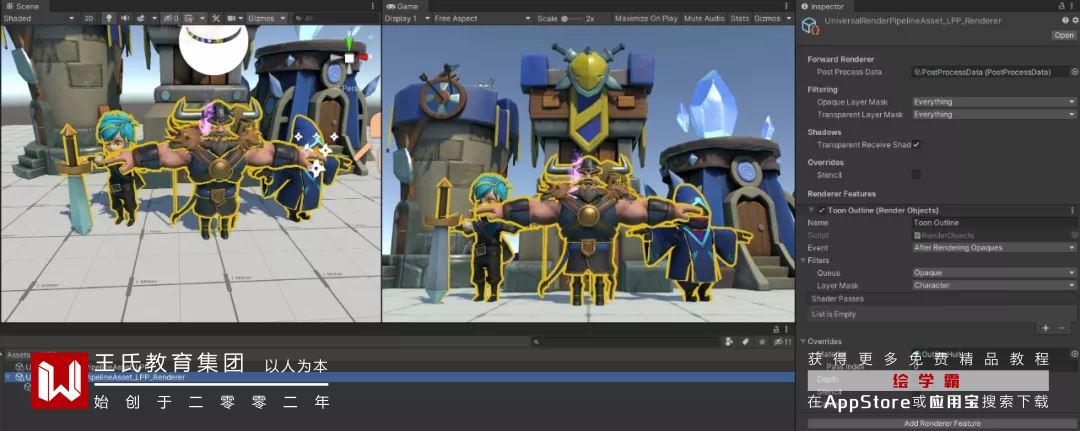The width and height of the screenshot is (1080, 431).
Task: Collapse the Overrides foldout
Action: (803, 341)
